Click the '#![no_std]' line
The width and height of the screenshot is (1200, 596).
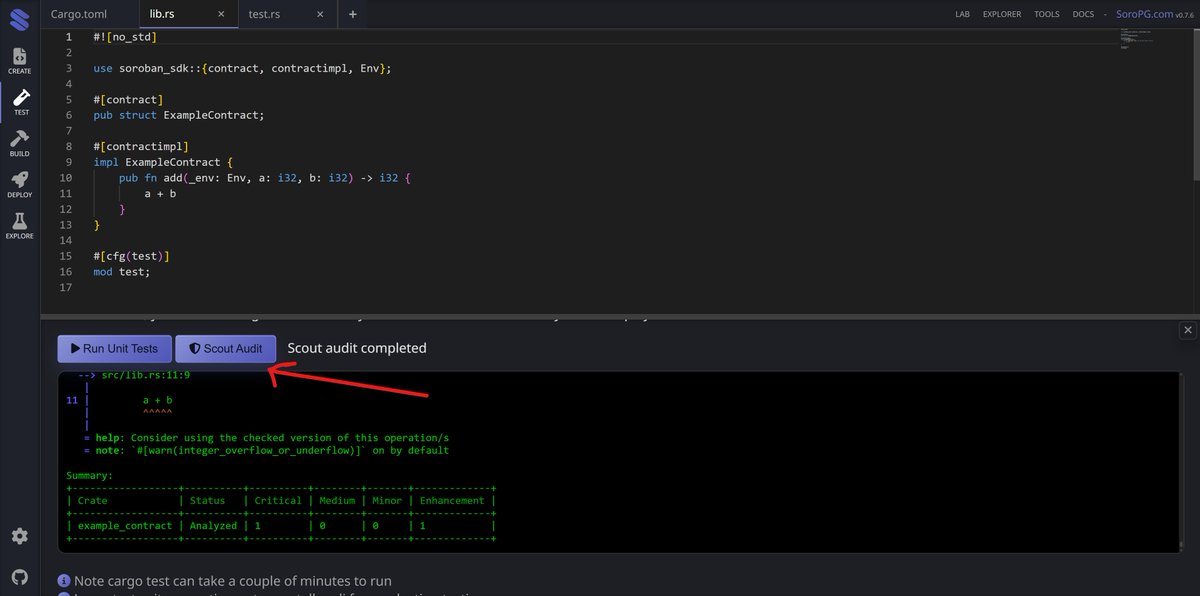(x=125, y=37)
